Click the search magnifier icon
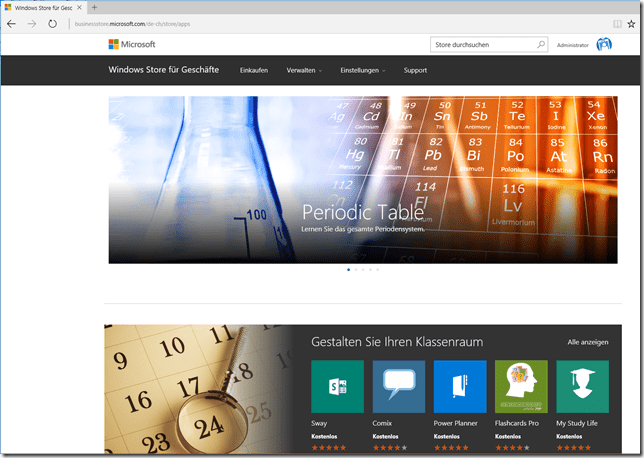 541,45
